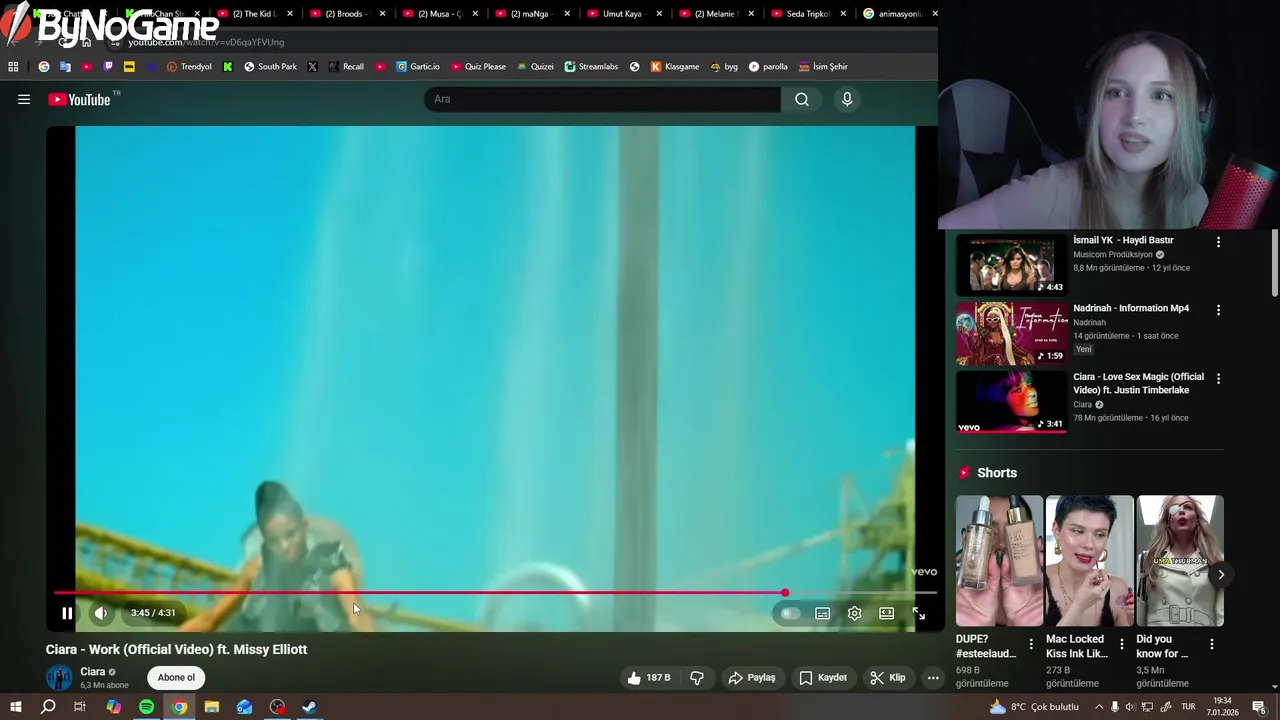Open Spotify from the taskbar

pyautogui.click(x=146, y=707)
